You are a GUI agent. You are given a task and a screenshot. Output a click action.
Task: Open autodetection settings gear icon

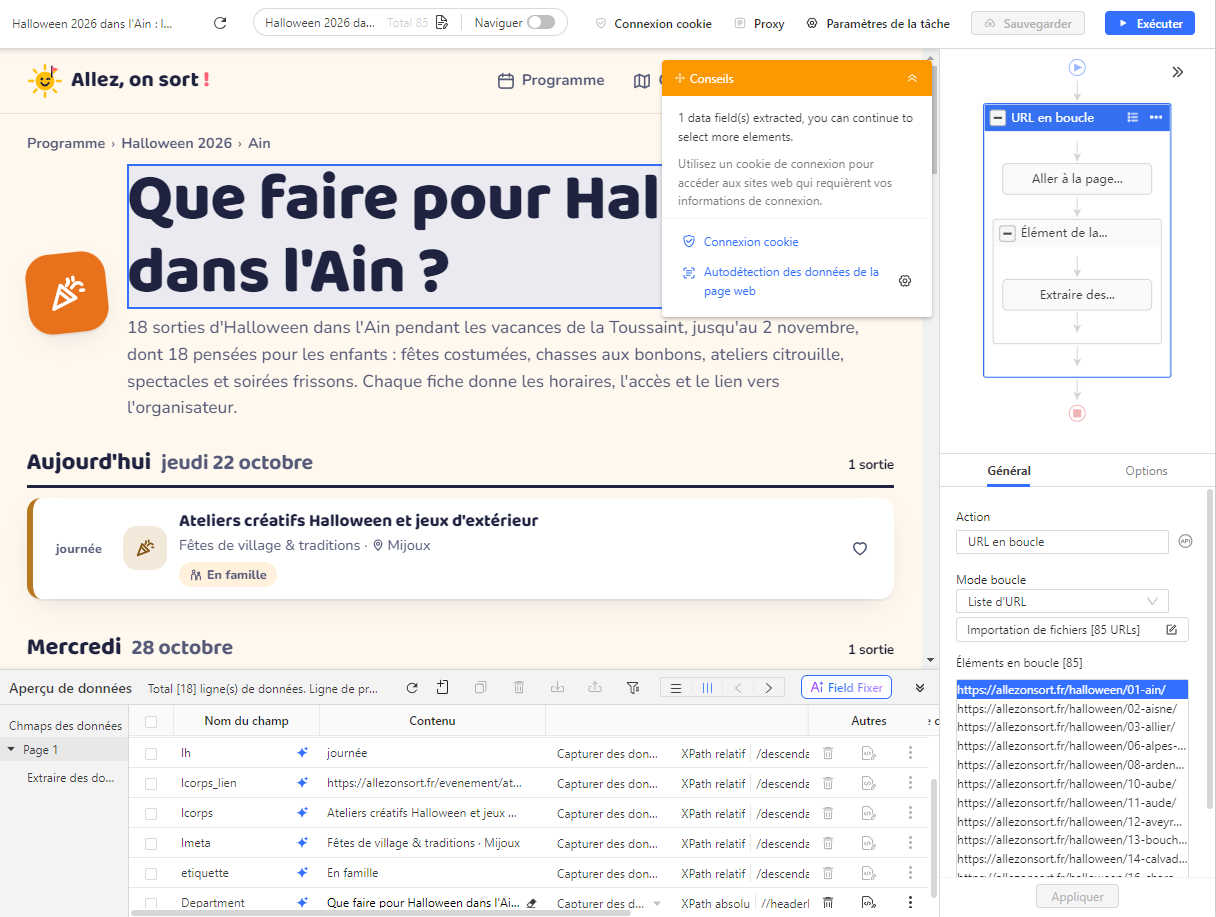pyautogui.click(x=905, y=281)
